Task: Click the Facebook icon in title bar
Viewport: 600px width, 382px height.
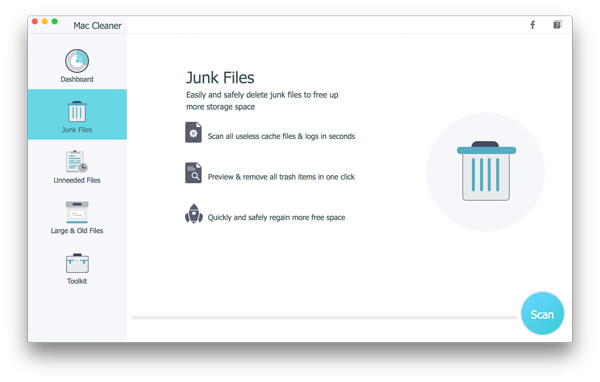Action: (532, 25)
